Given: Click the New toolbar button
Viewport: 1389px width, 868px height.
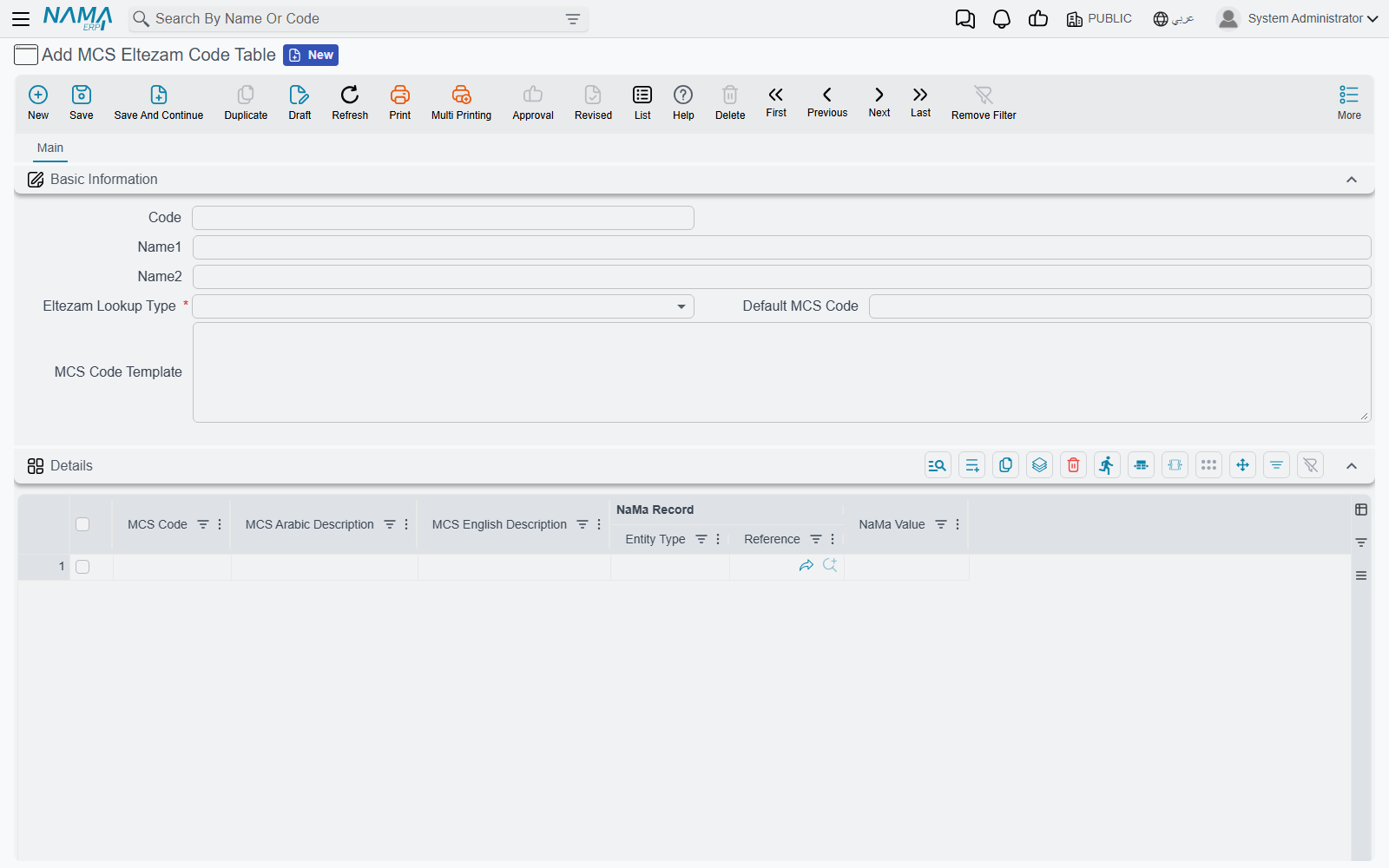Looking at the screenshot, I should tap(38, 102).
